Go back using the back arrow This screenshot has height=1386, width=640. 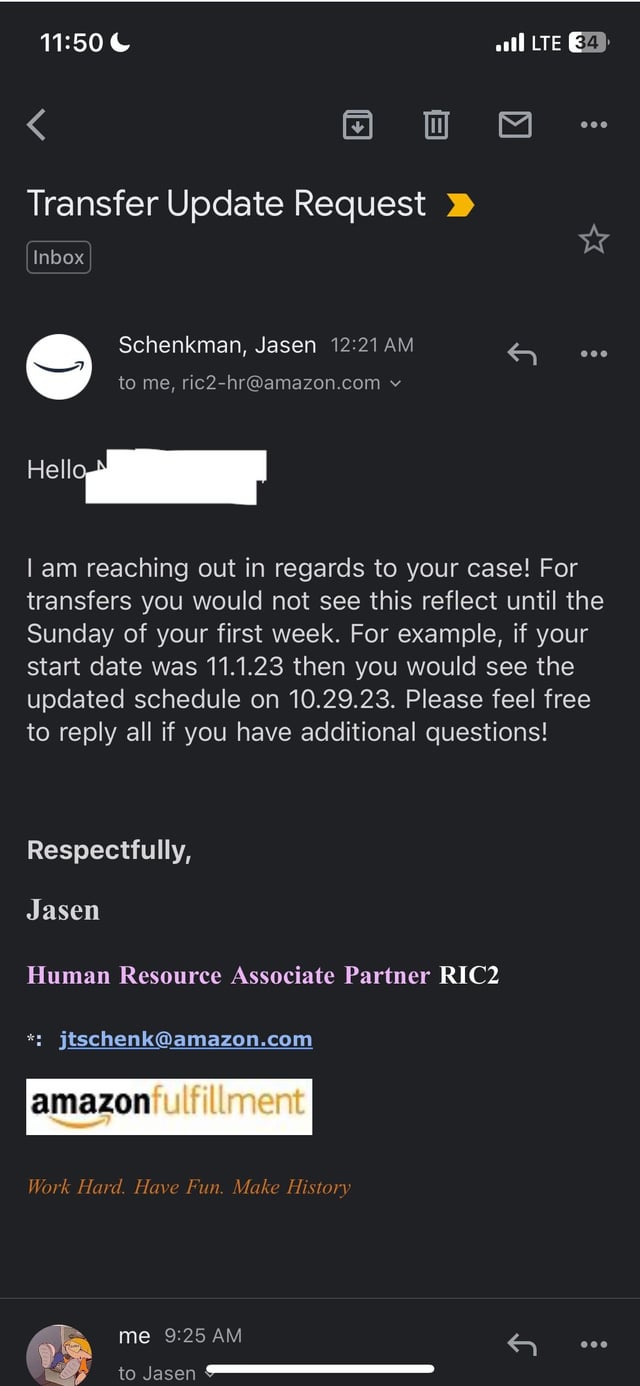click(x=37, y=125)
